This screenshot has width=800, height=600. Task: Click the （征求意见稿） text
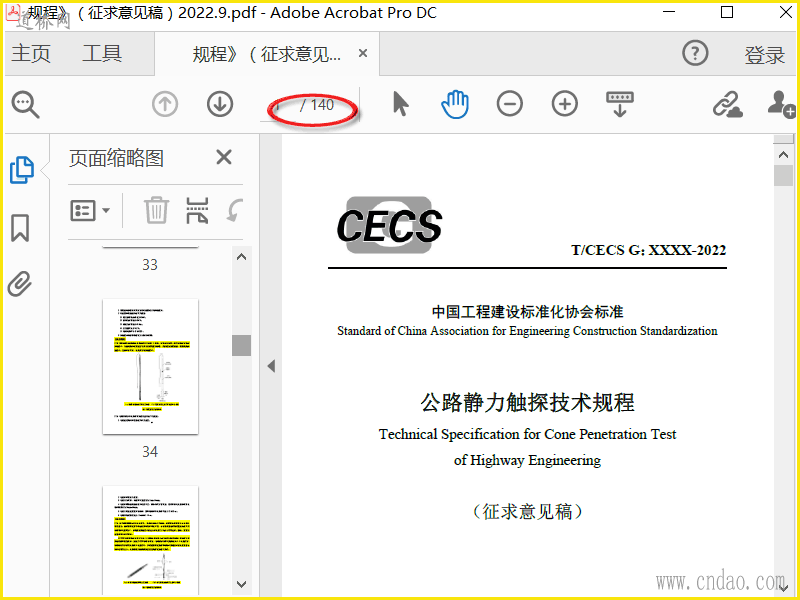click(x=528, y=511)
